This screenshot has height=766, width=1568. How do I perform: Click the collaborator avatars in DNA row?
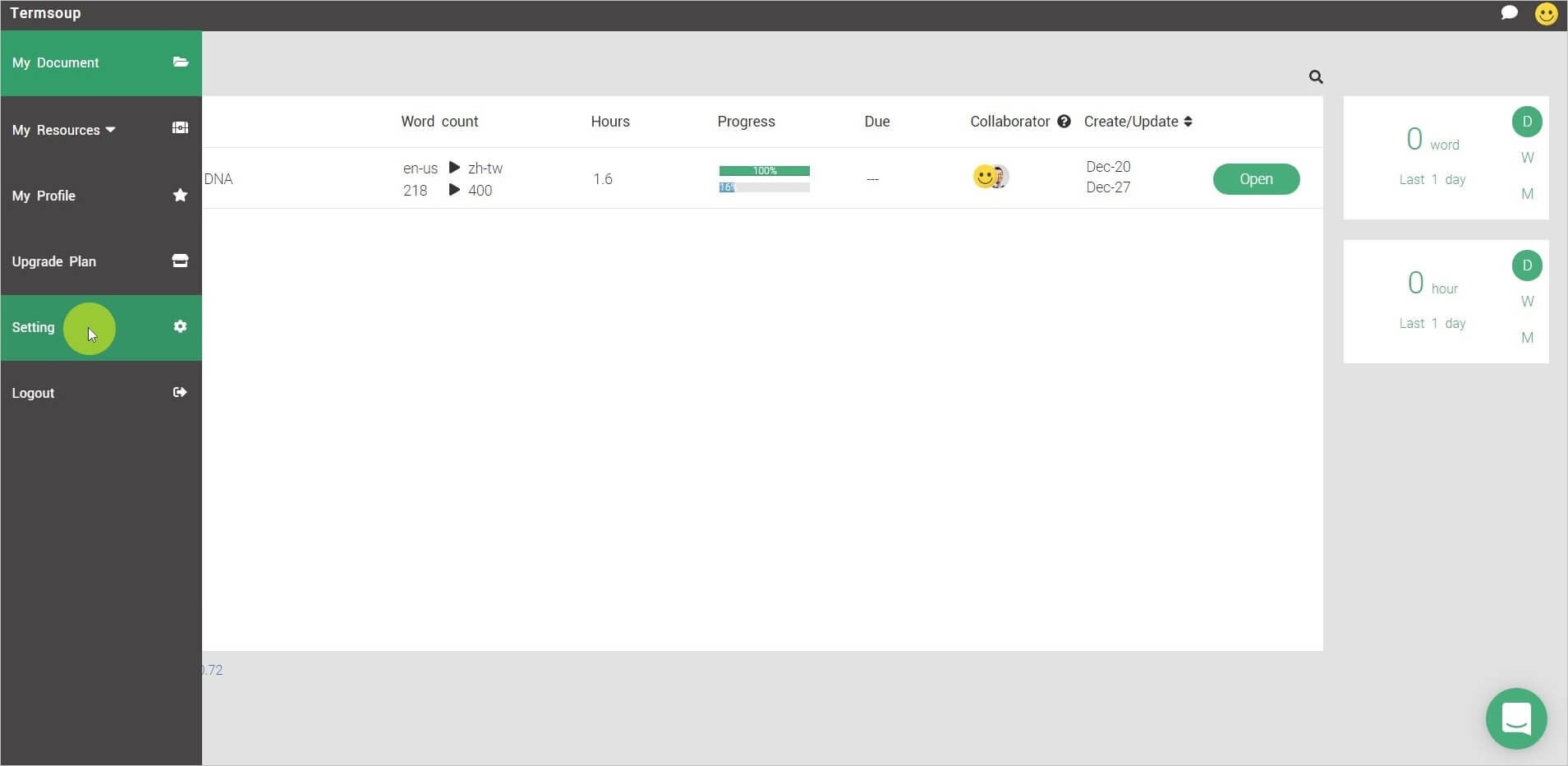991,177
